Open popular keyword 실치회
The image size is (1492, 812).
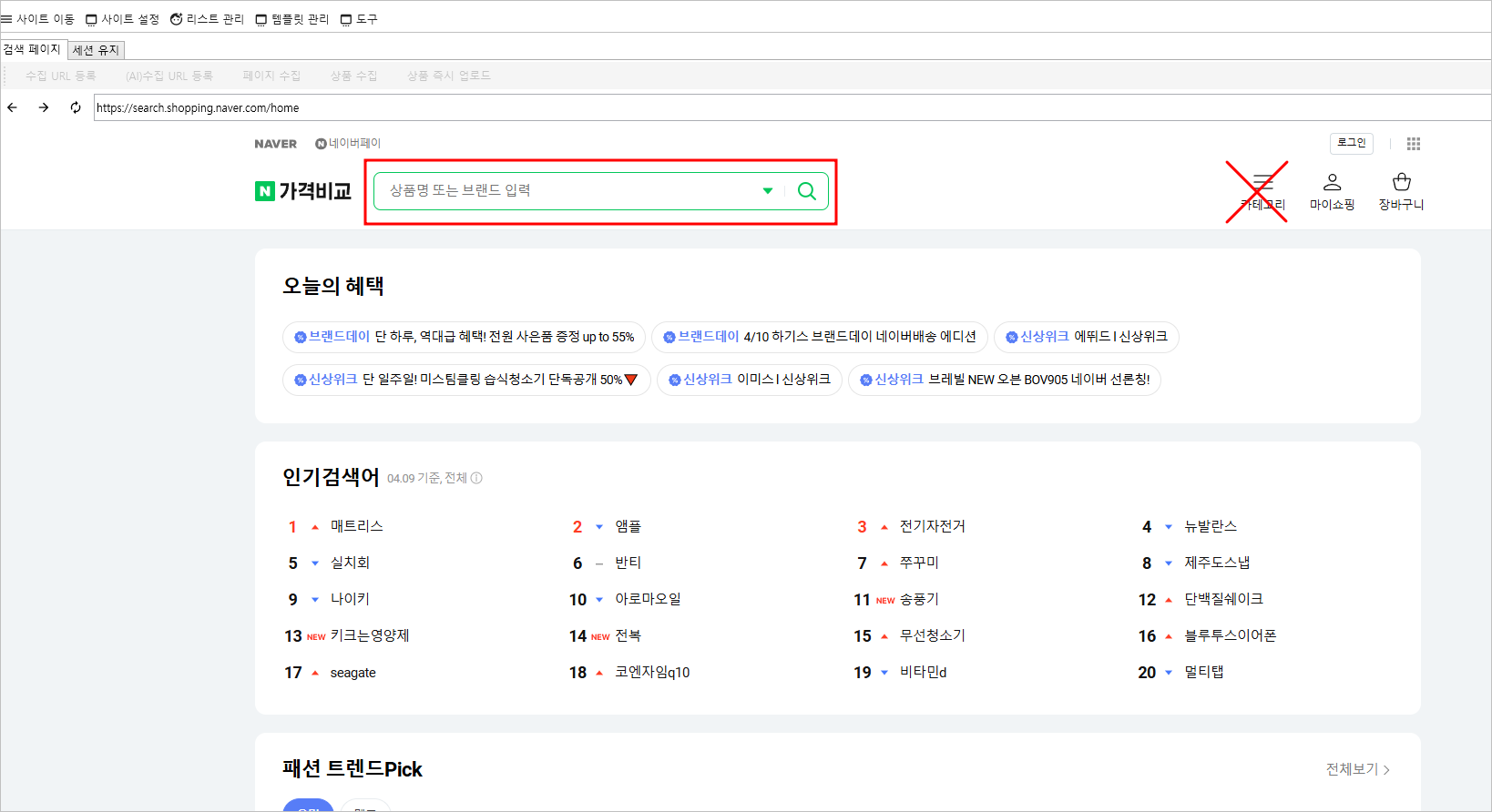[350, 563]
